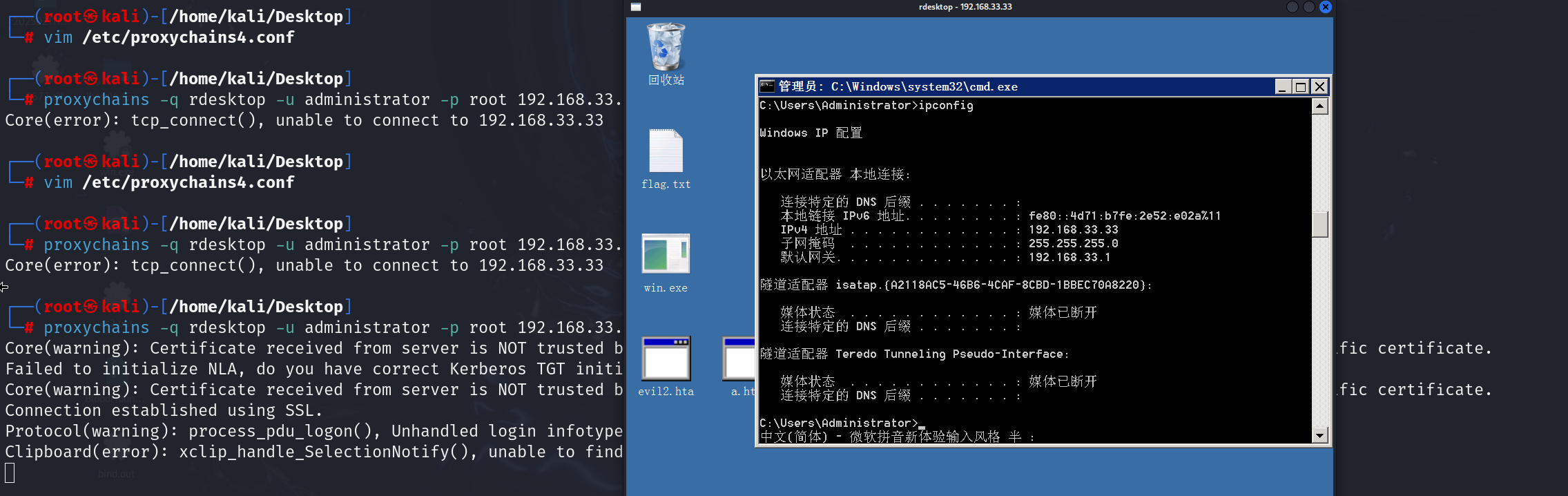Viewport: 1568px width, 496px height.
Task: Click the cmd.exe title bar text
Action: (x=898, y=86)
